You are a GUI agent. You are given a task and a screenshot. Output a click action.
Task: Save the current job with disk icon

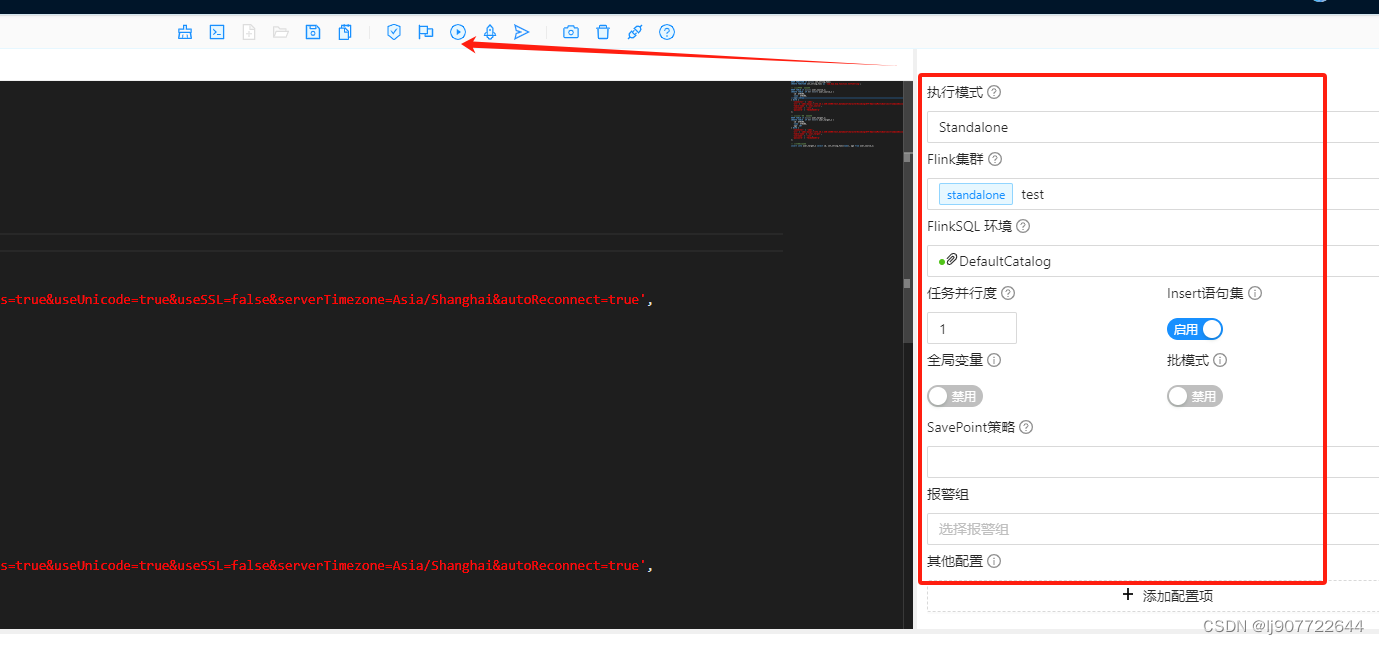click(x=313, y=32)
